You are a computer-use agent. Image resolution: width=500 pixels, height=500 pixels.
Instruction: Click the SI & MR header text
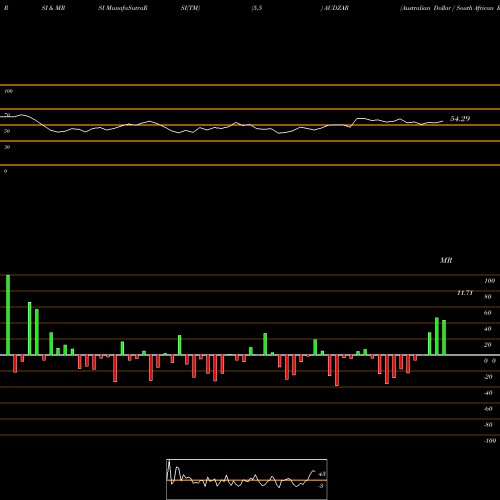[53, 8]
